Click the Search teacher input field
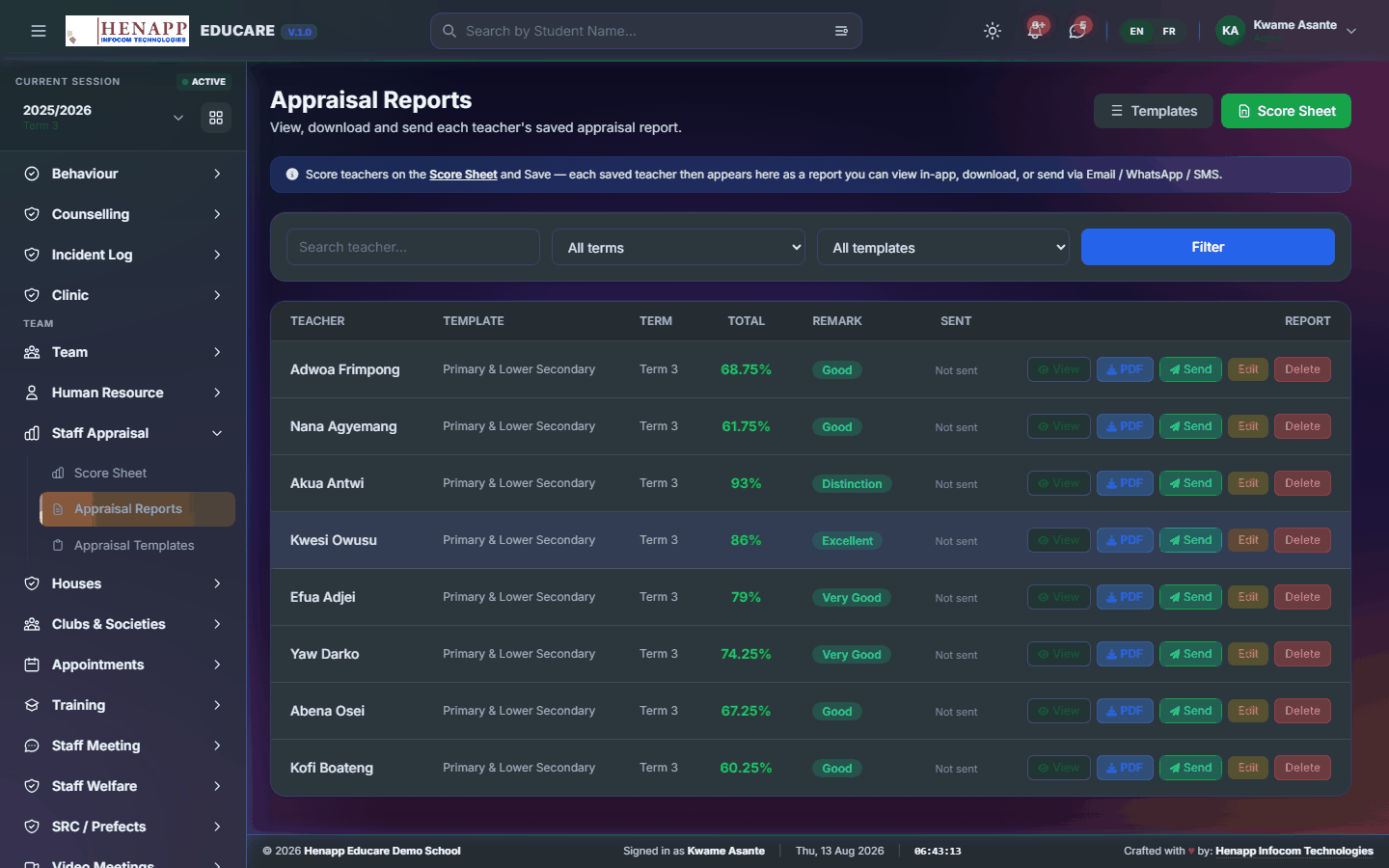The width and height of the screenshot is (1389, 868). 413,247
